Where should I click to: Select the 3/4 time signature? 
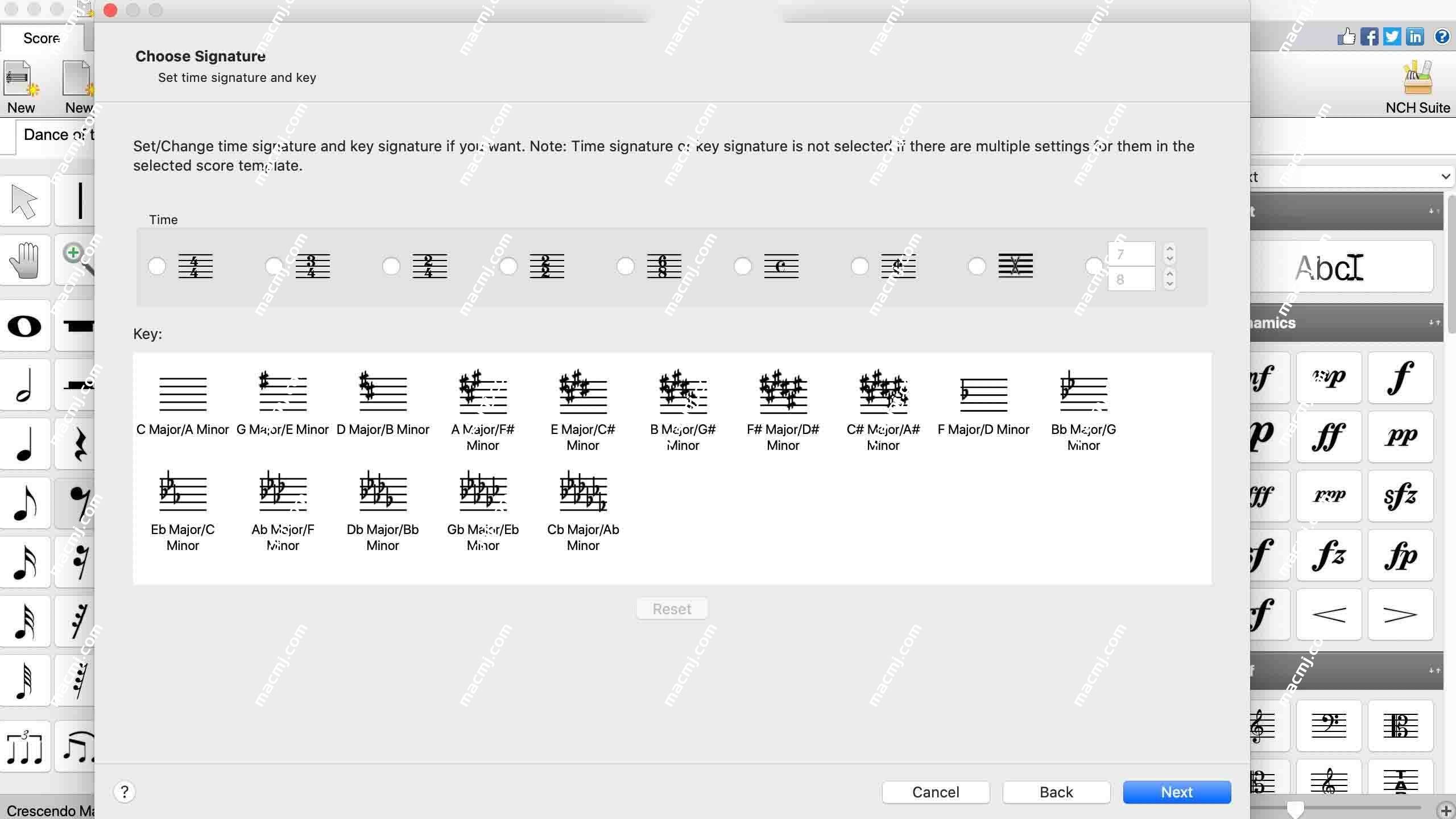(x=274, y=266)
